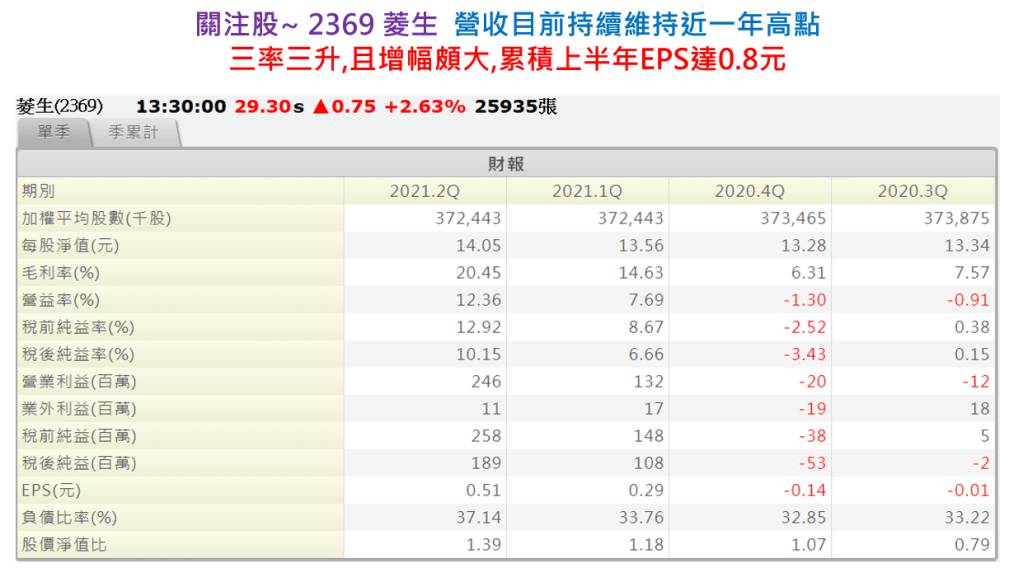This screenshot has height=582, width=1023.
Task: Select the 2021.1Q column header
Action: click(x=587, y=191)
